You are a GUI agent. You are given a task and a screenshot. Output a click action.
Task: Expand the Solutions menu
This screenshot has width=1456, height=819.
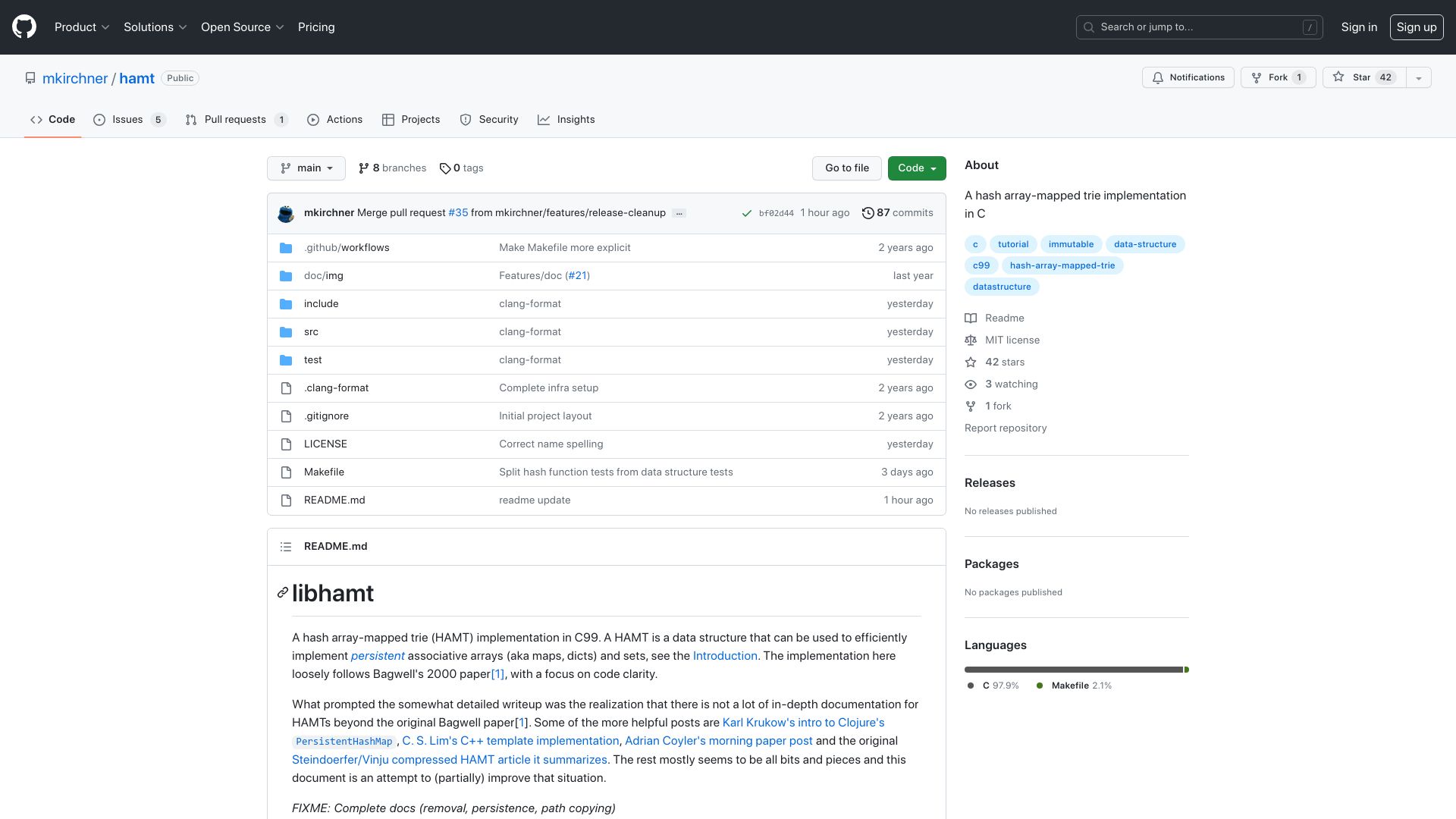[155, 27]
